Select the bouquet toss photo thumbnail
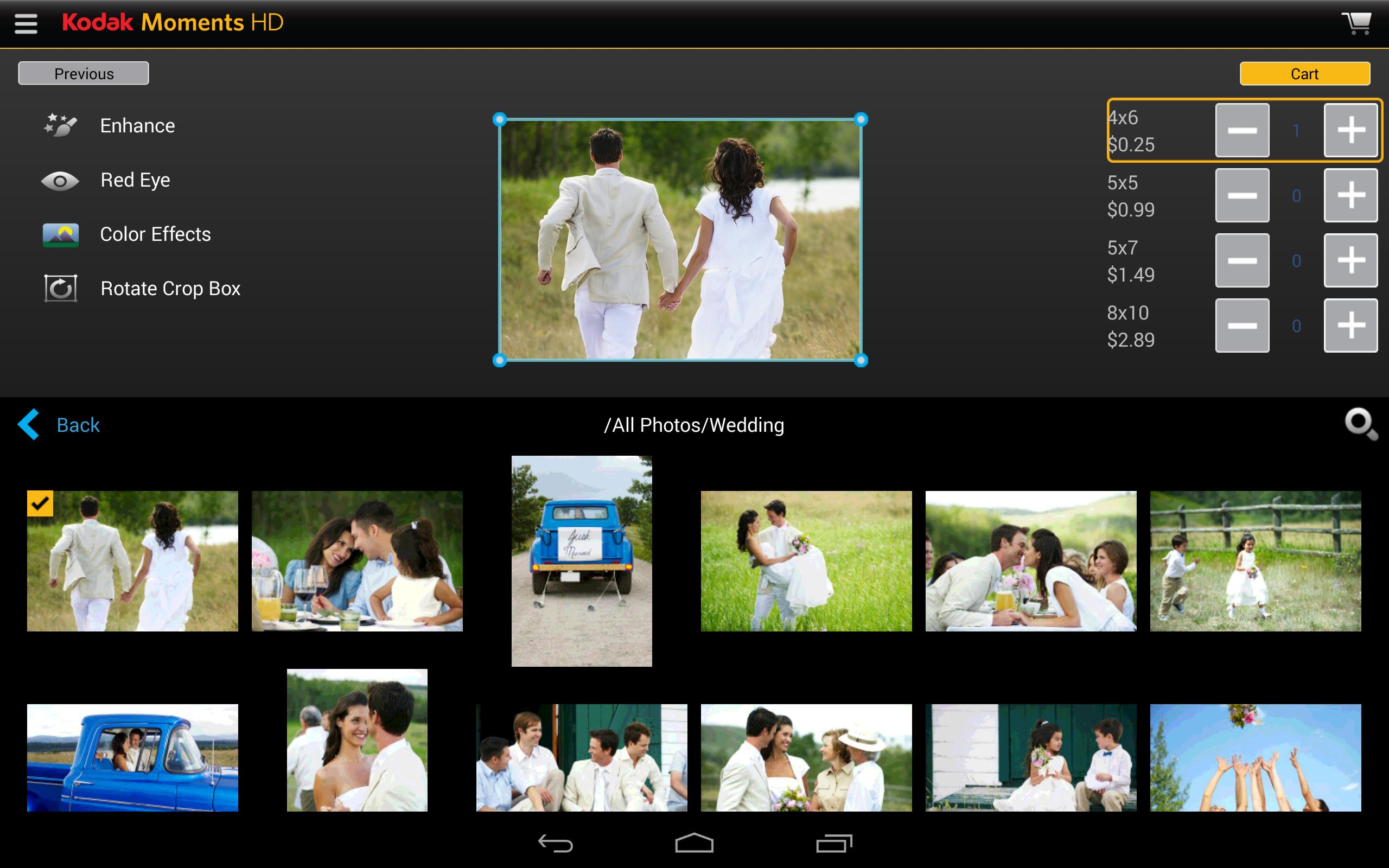This screenshot has height=868, width=1389. (x=1256, y=757)
